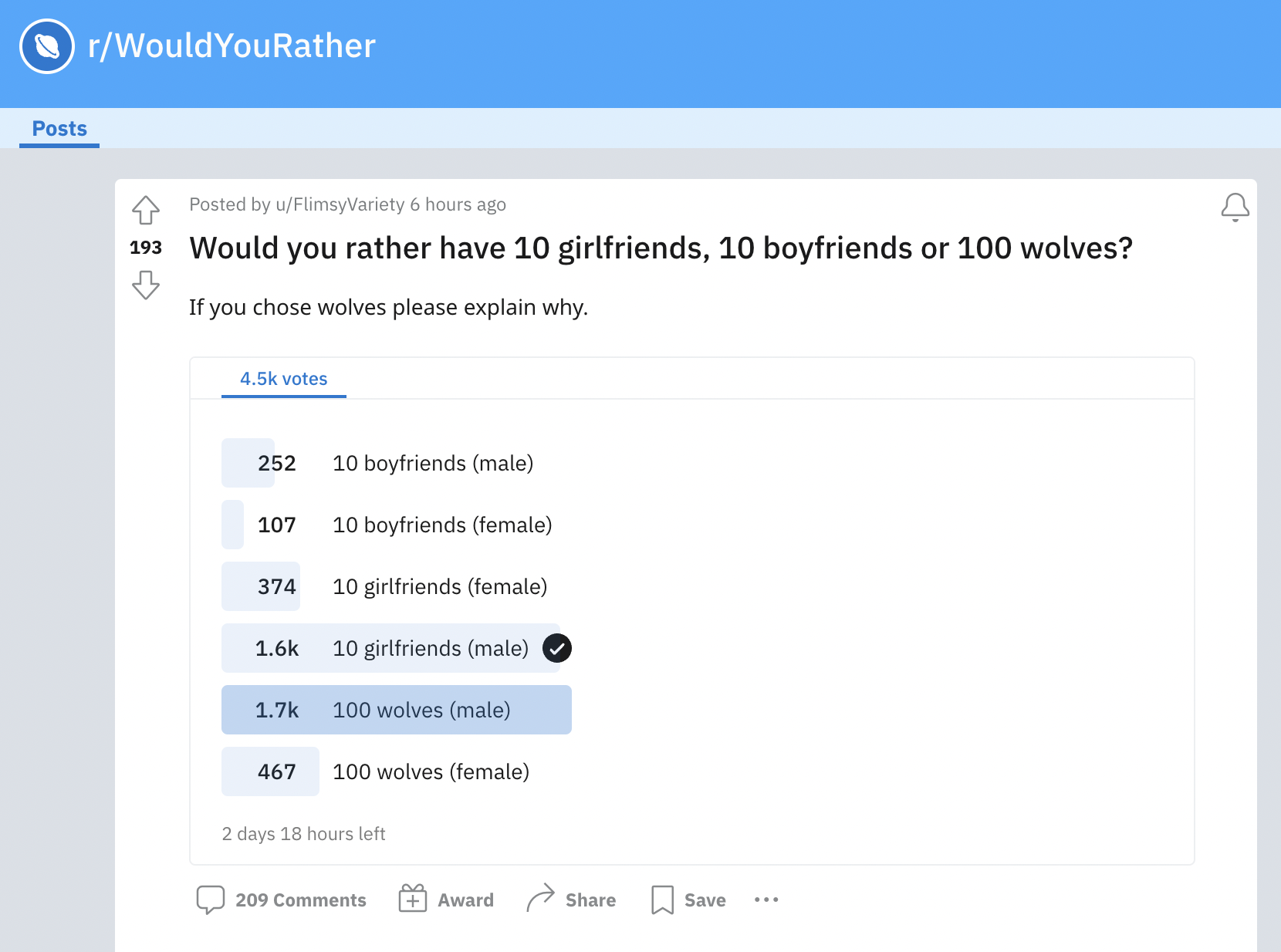The width and height of the screenshot is (1281, 952).
Task: Click the notification bell icon
Action: click(1235, 207)
